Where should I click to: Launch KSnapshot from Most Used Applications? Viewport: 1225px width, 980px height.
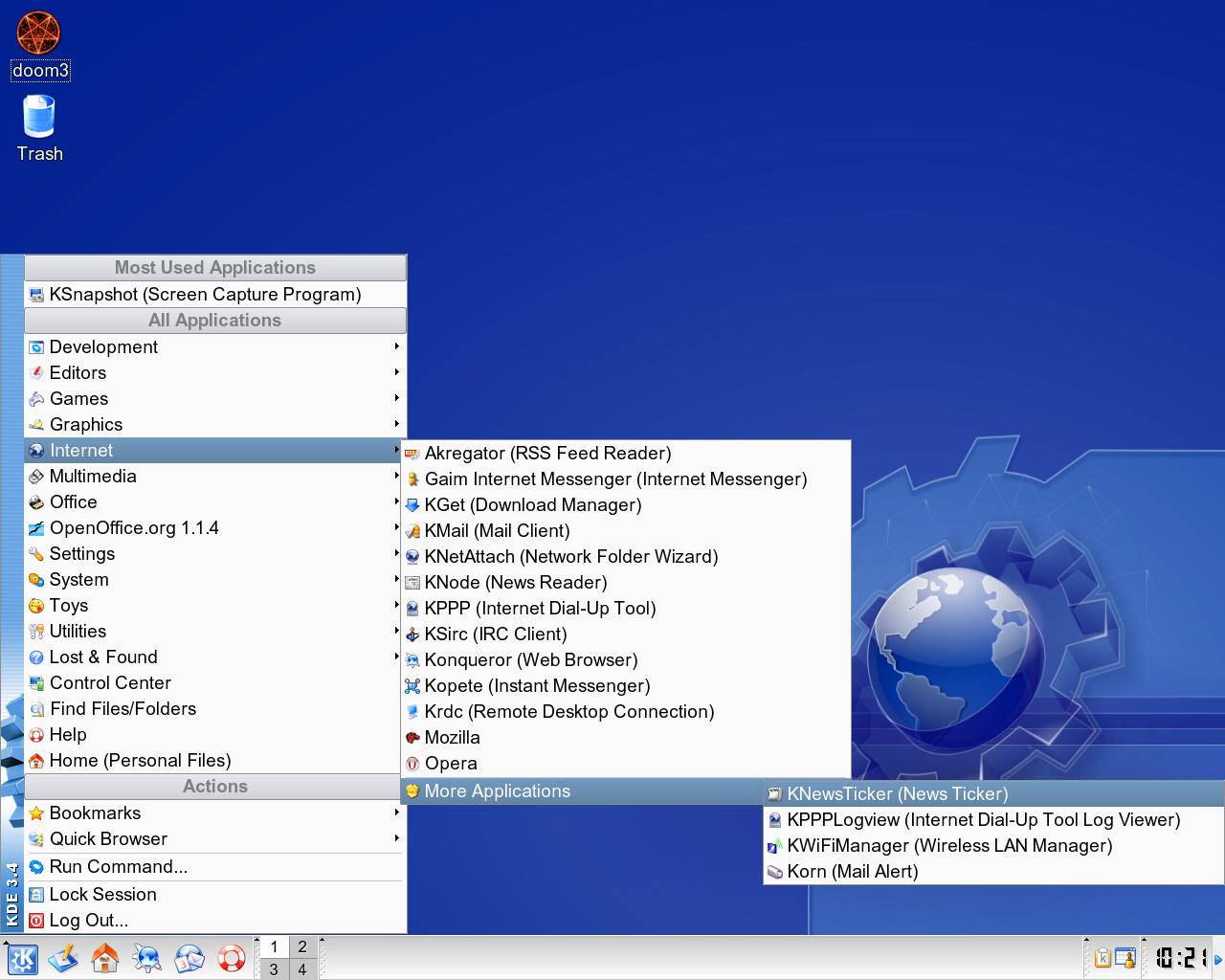tap(215, 294)
